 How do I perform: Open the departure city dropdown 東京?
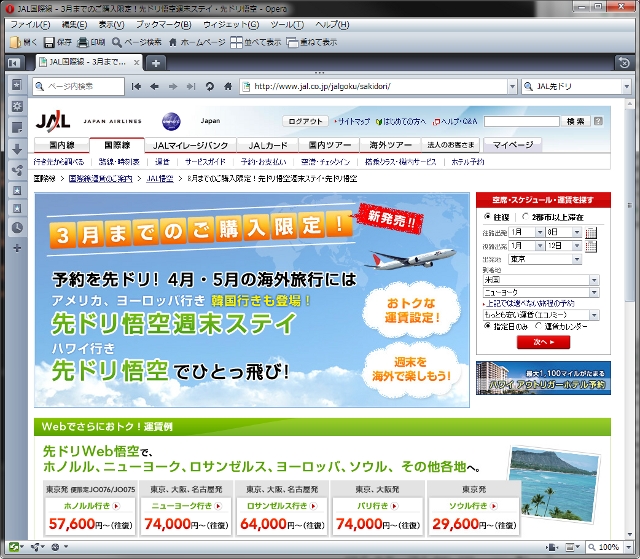[545, 259]
